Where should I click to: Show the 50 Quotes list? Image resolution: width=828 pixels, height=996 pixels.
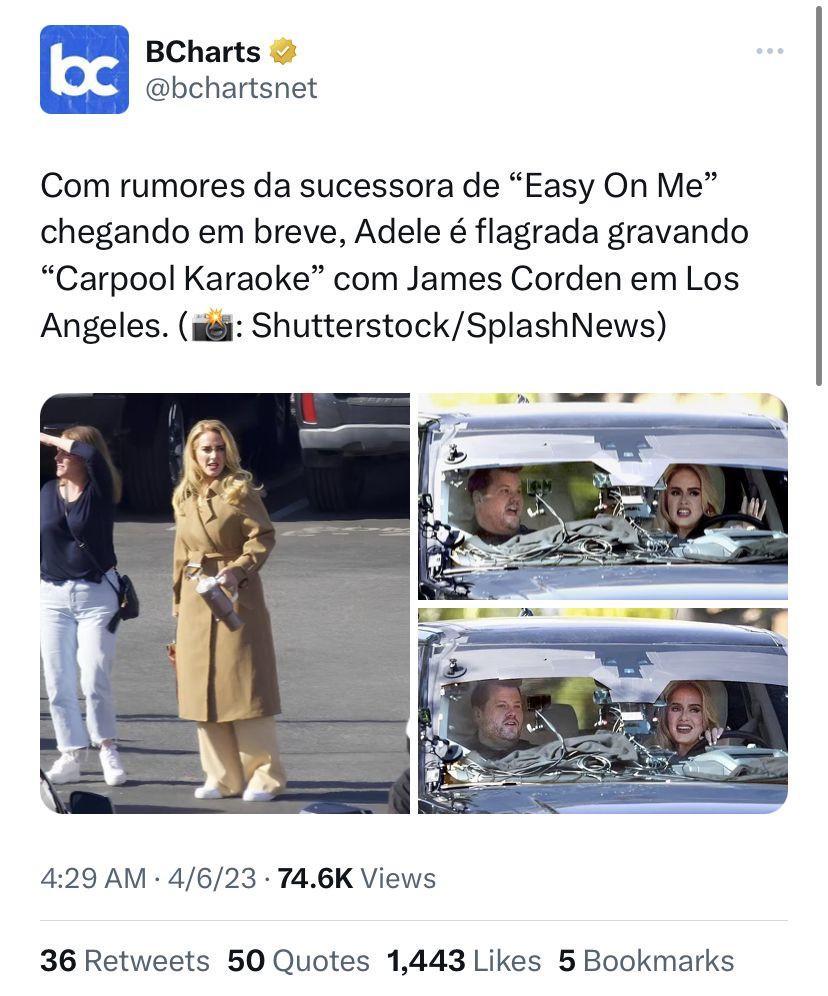tap(298, 961)
